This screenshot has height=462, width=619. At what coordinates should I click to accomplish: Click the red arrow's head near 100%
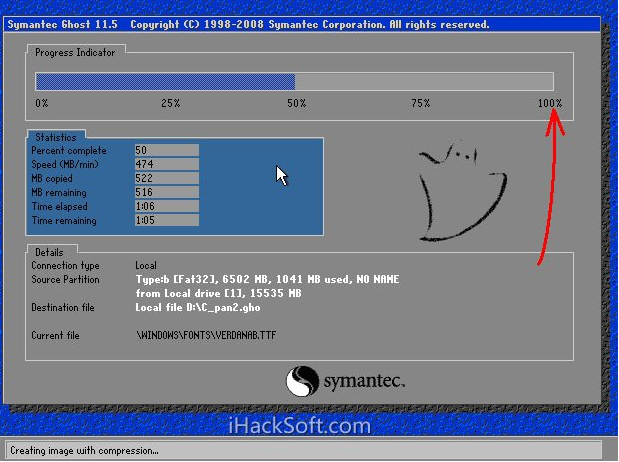(x=555, y=119)
